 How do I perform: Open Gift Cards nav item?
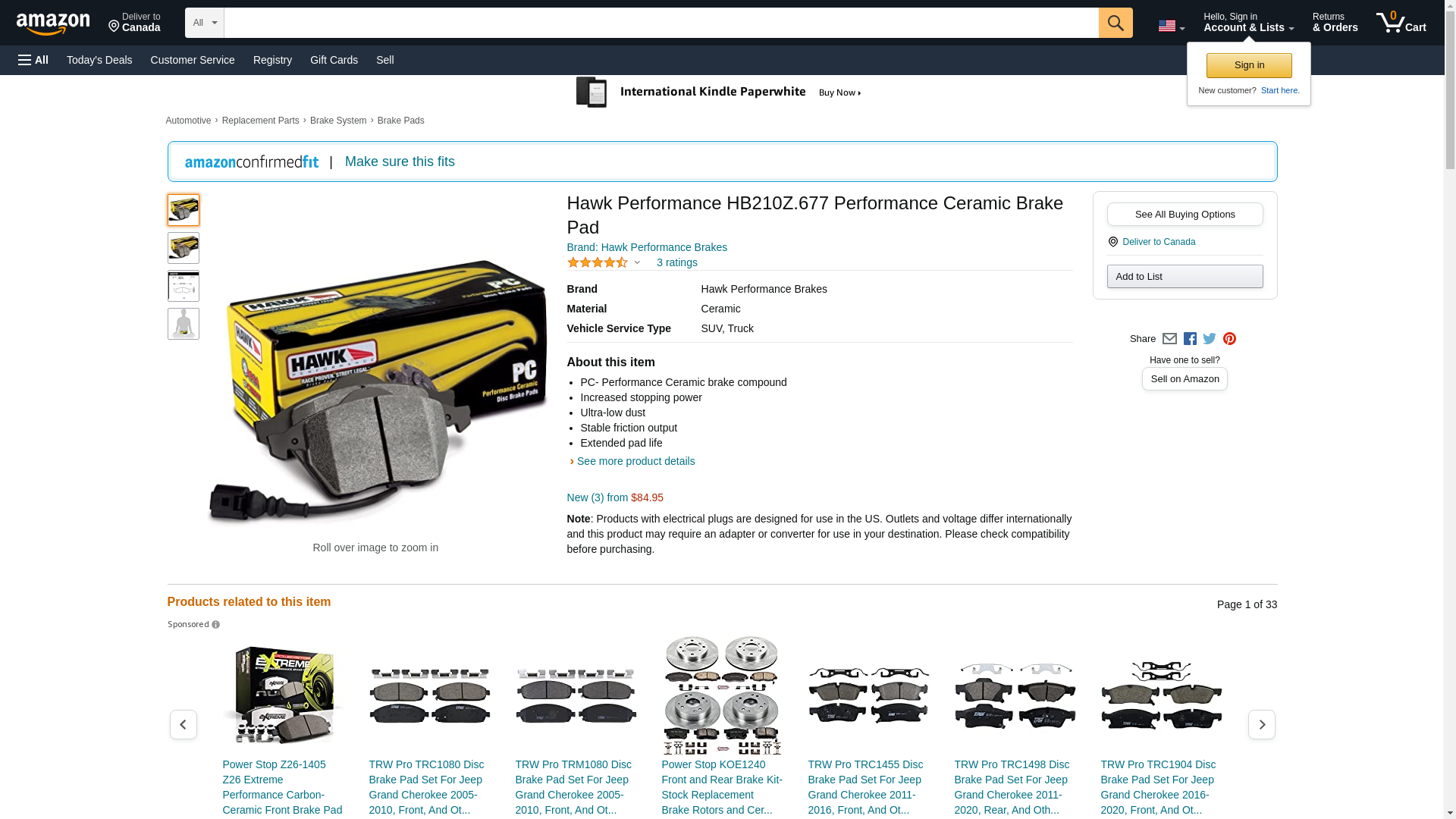tap(334, 60)
